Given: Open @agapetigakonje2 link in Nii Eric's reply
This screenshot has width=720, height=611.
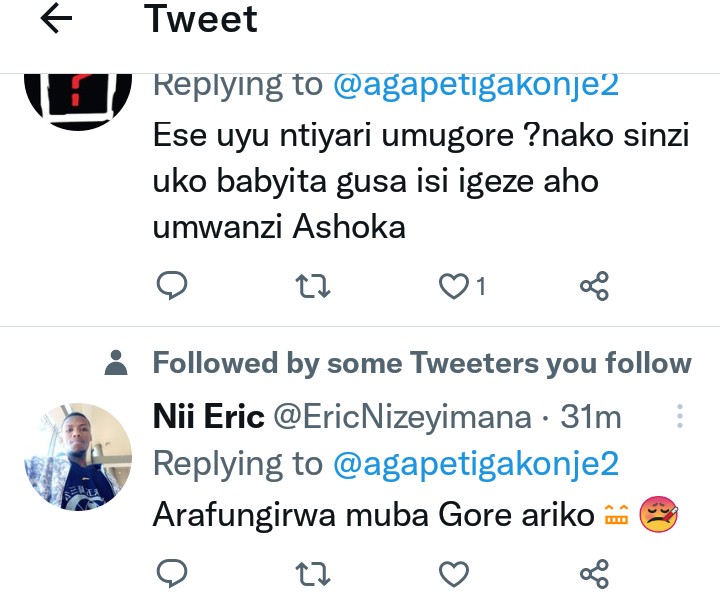Looking at the screenshot, I should click(x=476, y=463).
